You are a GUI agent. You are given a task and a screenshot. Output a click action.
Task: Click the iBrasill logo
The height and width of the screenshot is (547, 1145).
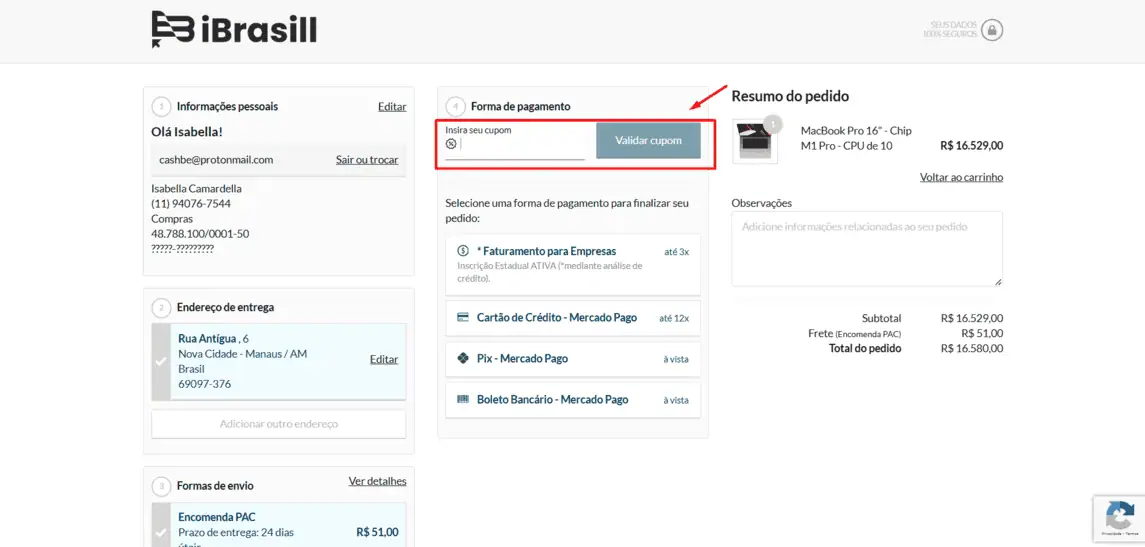pyautogui.click(x=234, y=29)
